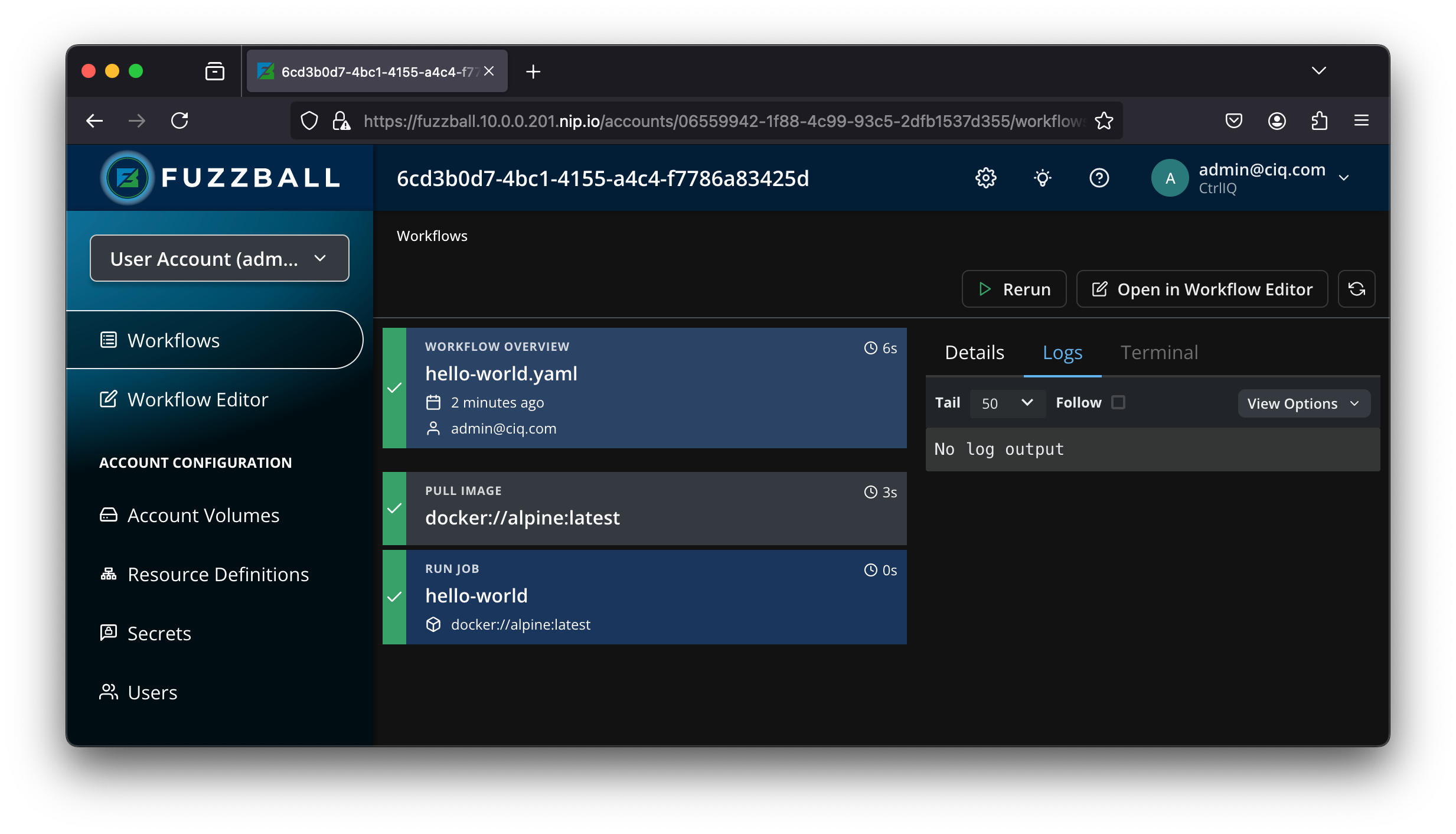Click the Fuzzball logo icon
The image size is (1456, 834).
pos(128,178)
